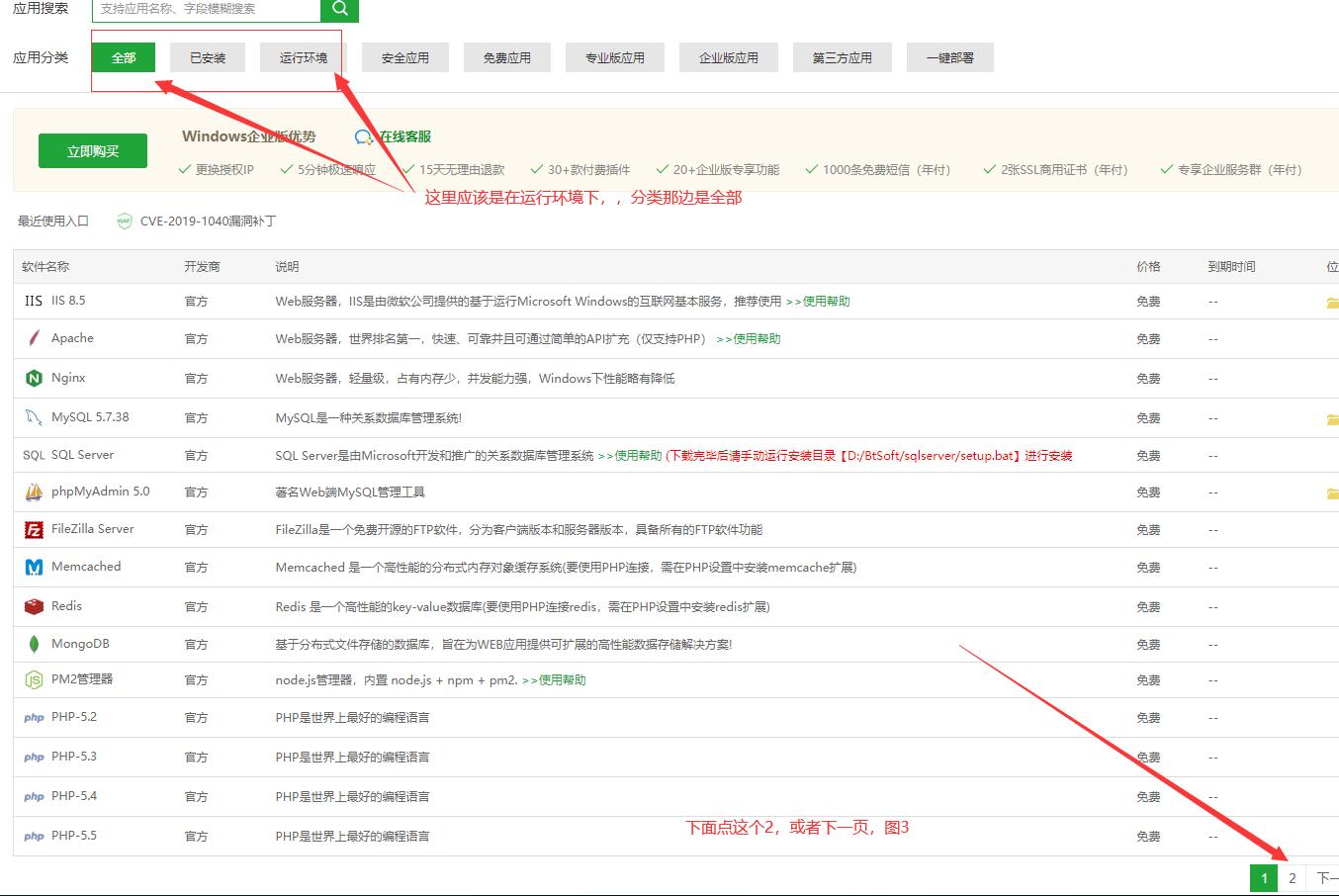Click the Redis software name
The width and height of the screenshot is (1339, 896).
point(66,606)
